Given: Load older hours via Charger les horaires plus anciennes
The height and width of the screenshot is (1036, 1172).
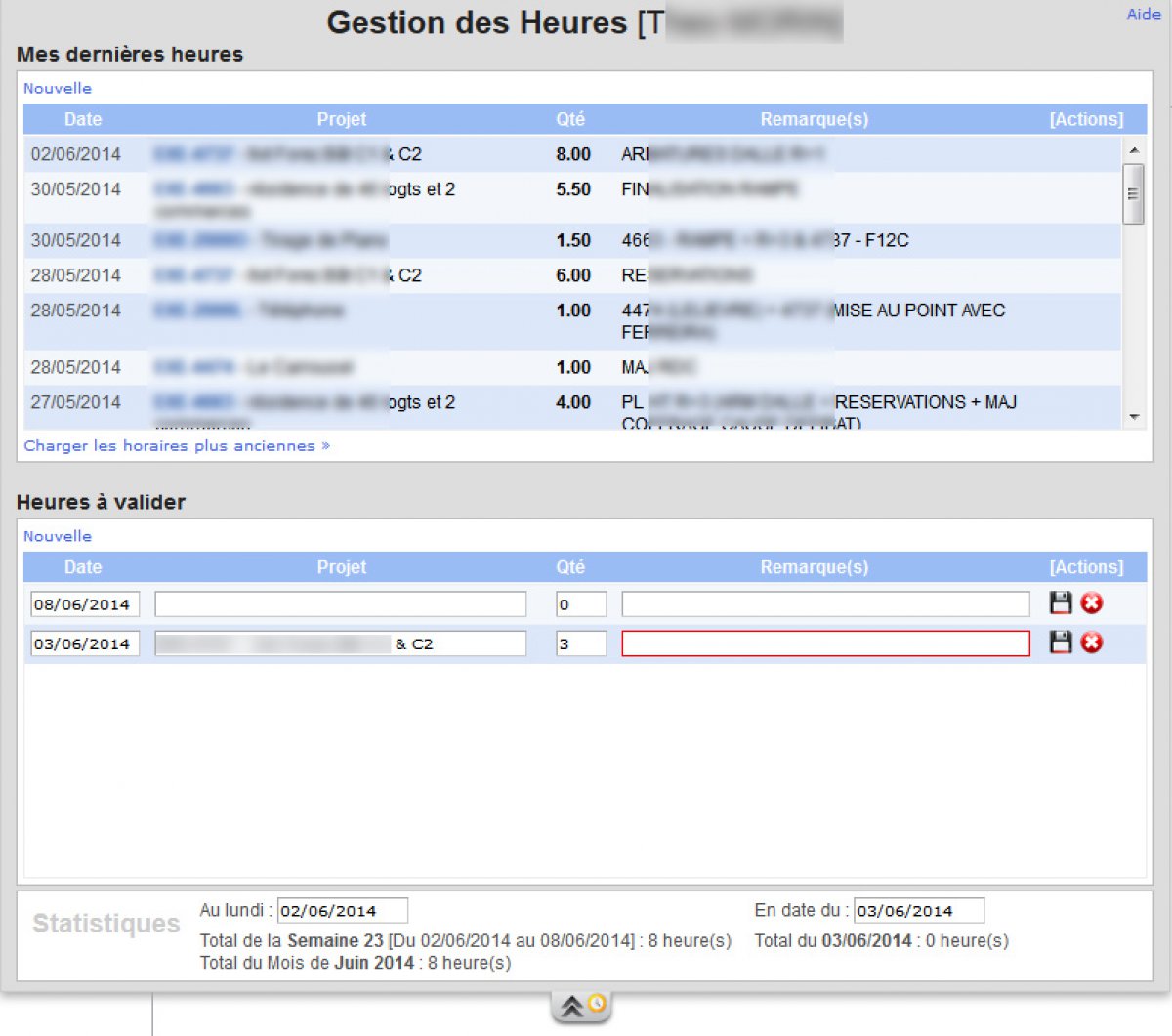Looking at the screenshot, I should 177,445.
